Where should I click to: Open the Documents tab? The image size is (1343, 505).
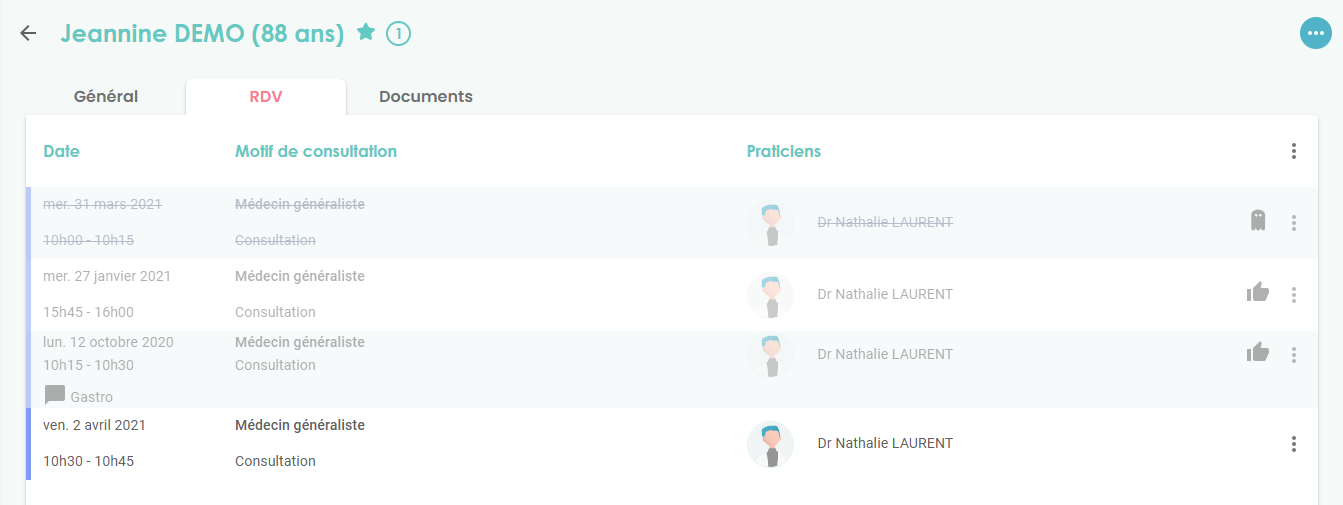pos(426,97)
